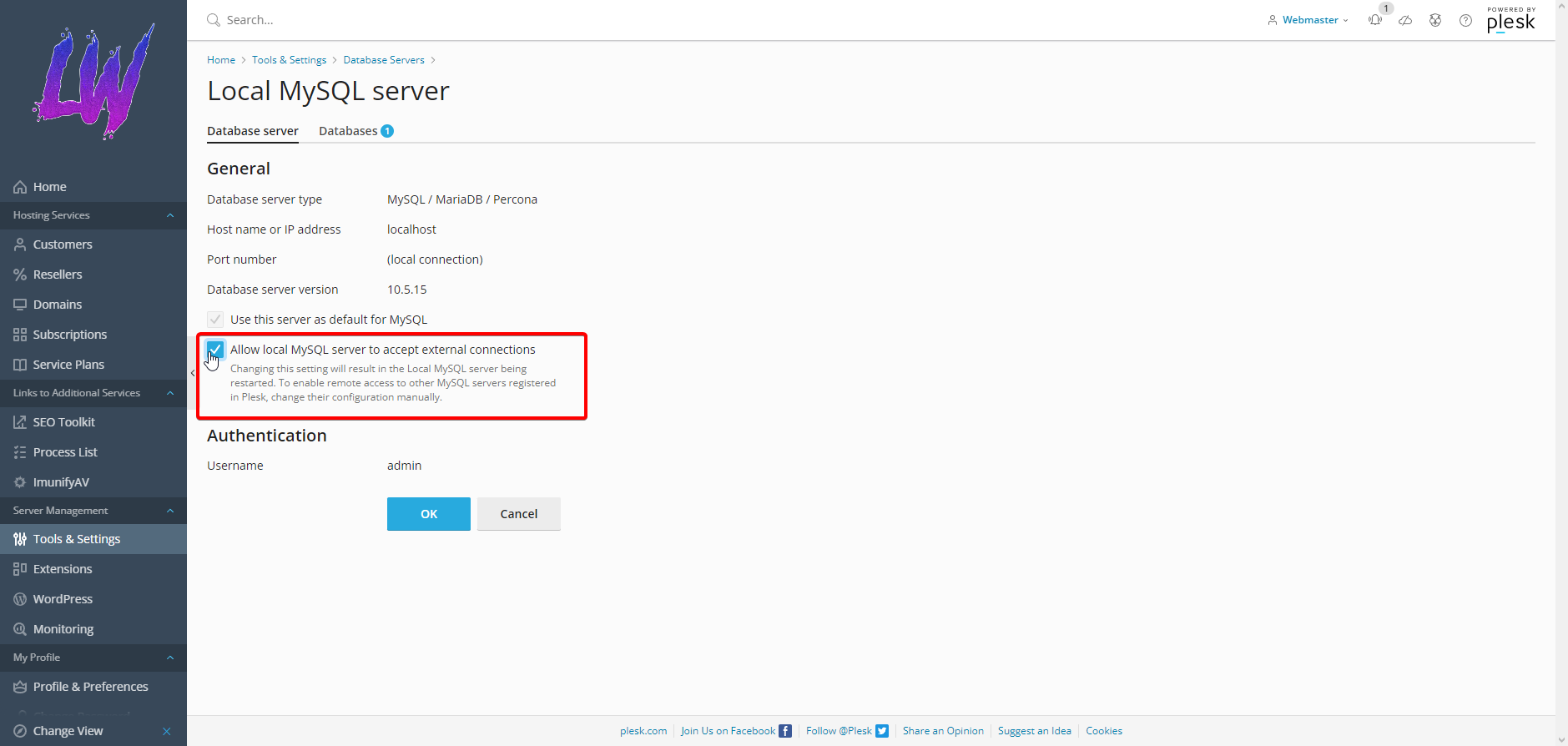Image resolution: width=1568 pixels, height=746 pixels.
Task: Click the Database Servers breadcrumb link
Action: (x=383, y=60)
